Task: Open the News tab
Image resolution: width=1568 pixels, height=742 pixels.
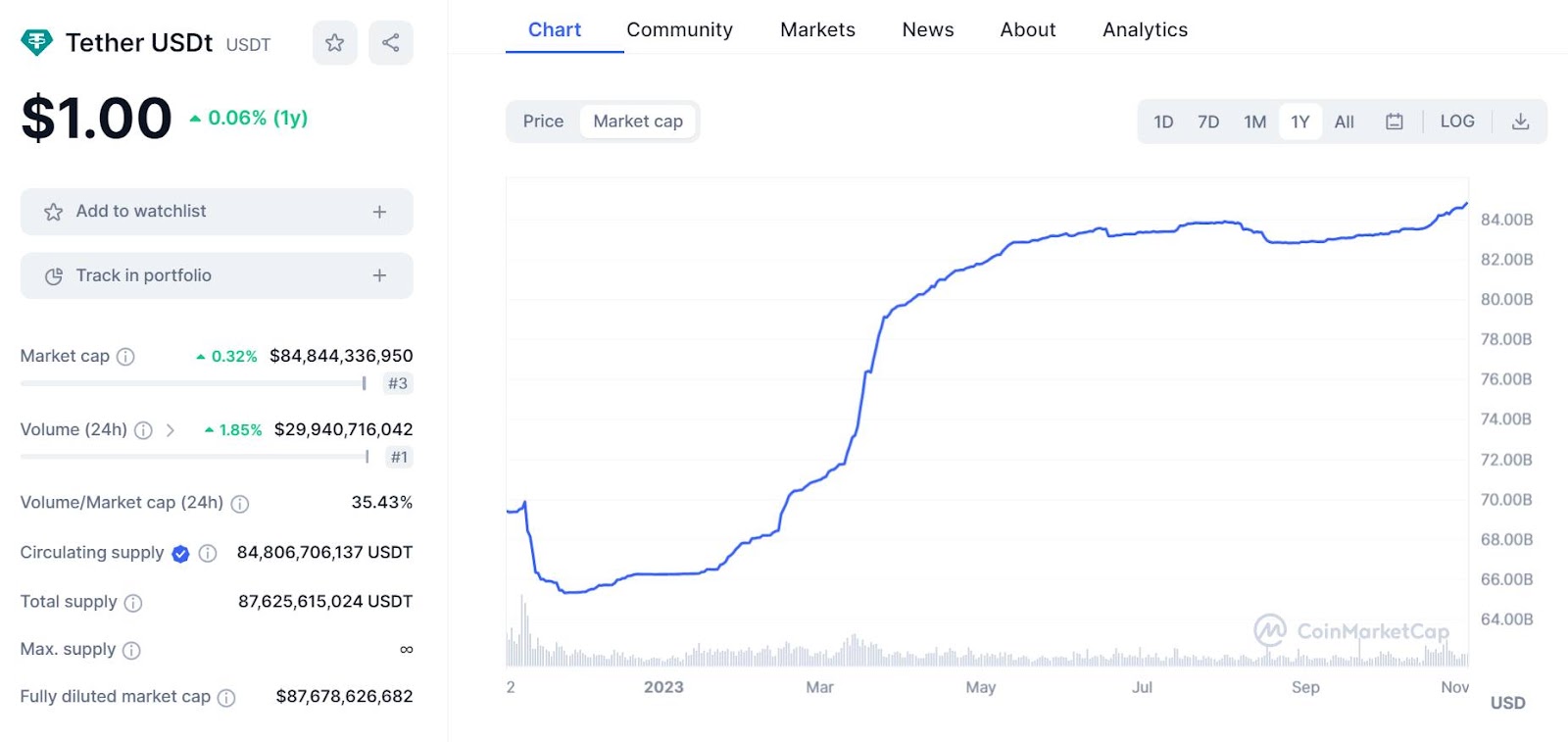Action: (x=928, y=29)
